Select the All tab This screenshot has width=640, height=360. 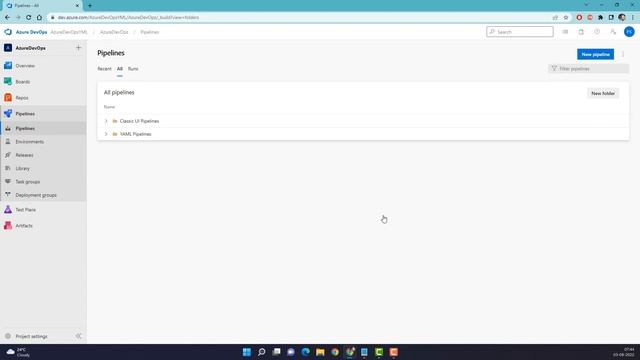120,69
